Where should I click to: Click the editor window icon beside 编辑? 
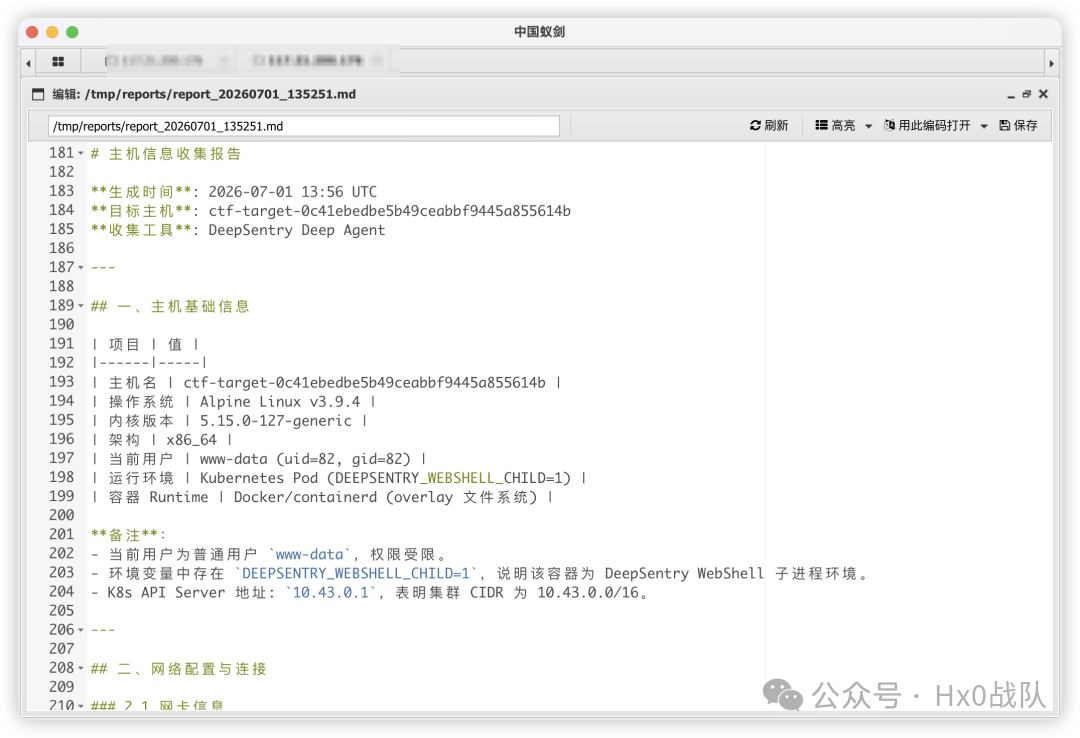click(x=38, y=94)
